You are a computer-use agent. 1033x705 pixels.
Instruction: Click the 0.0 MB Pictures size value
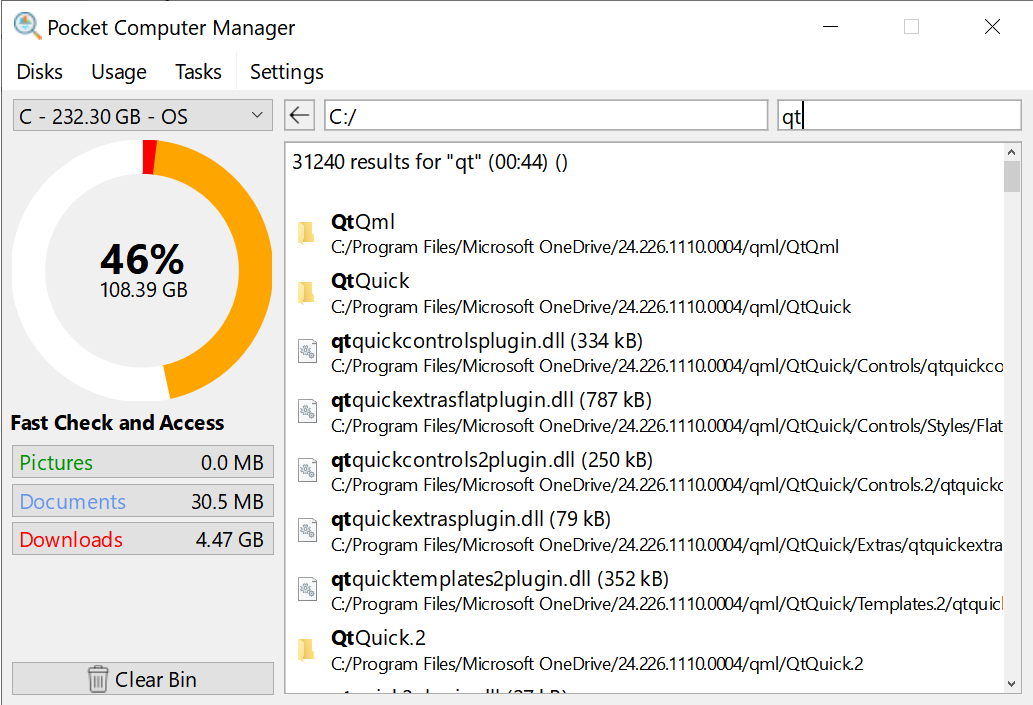(x=232, y=463)
